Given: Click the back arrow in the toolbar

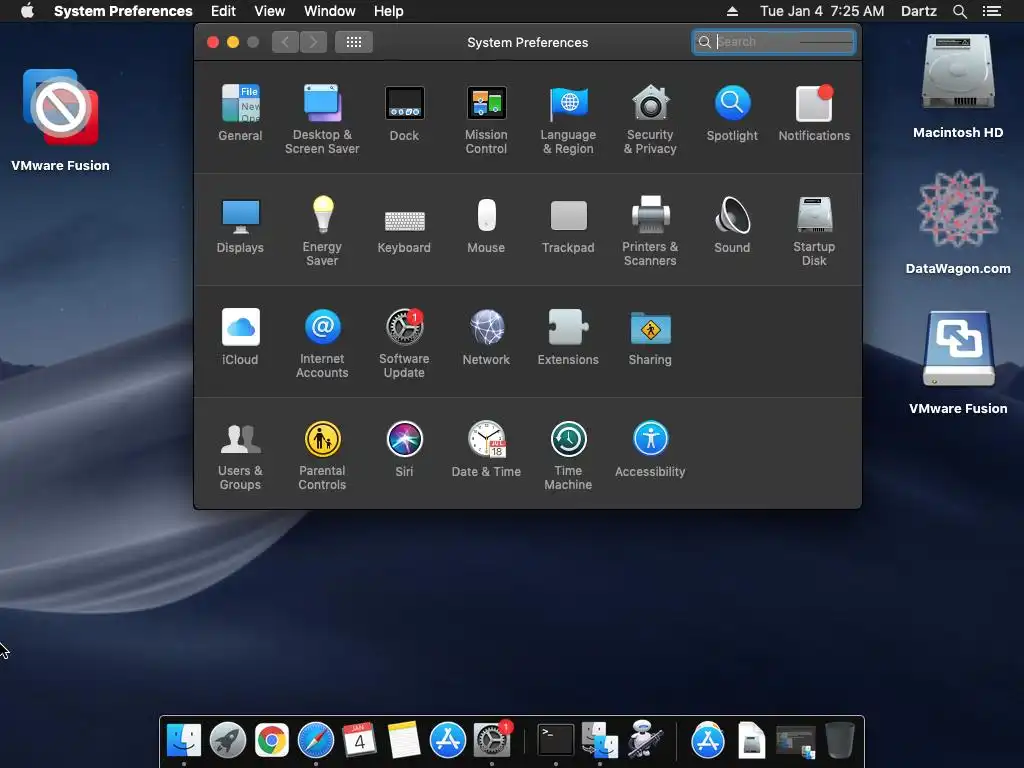Looking at the screenshot, I should [285, 42].
